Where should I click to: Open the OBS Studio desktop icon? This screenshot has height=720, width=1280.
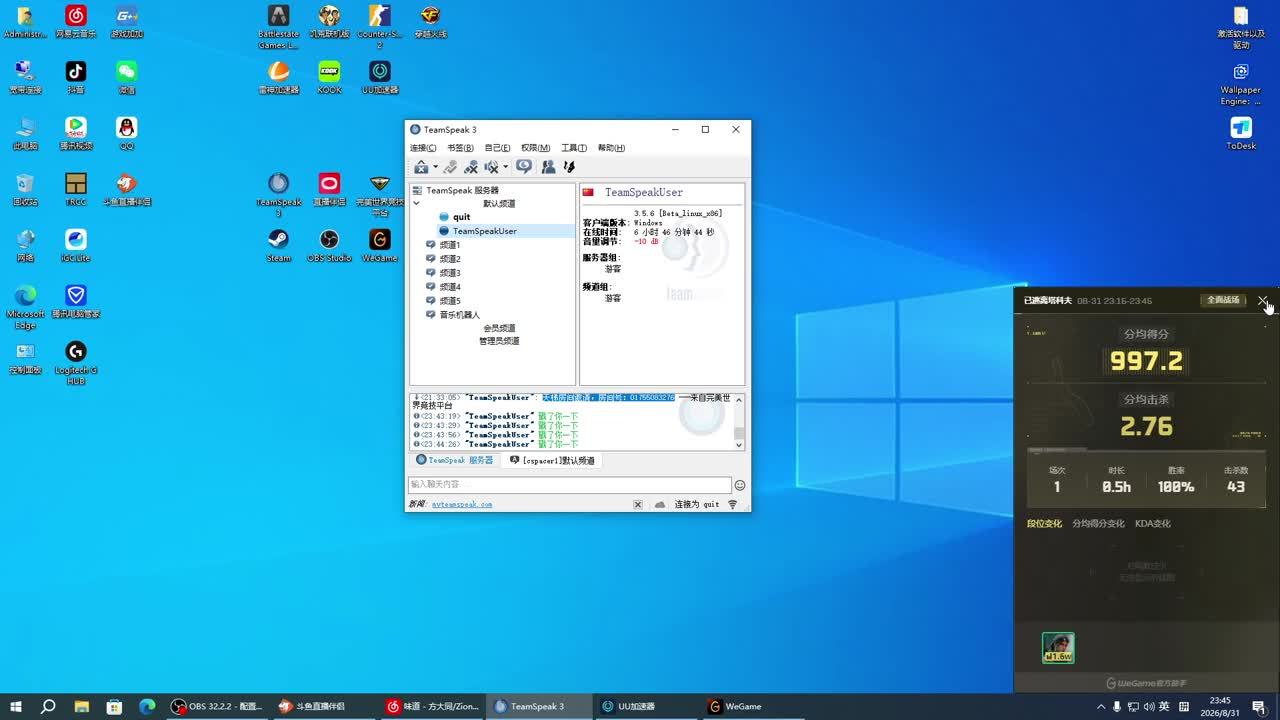pyautogui.click(x=329, y=246)
